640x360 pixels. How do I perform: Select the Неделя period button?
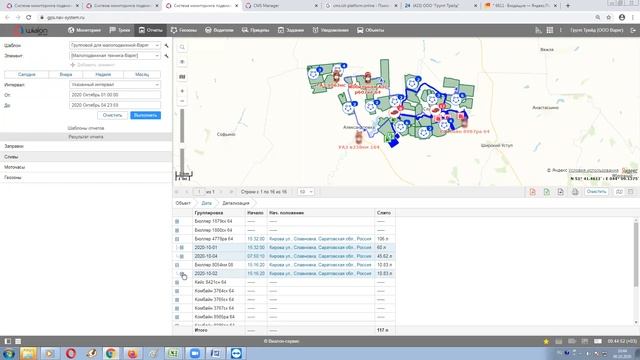coord(103,75)
